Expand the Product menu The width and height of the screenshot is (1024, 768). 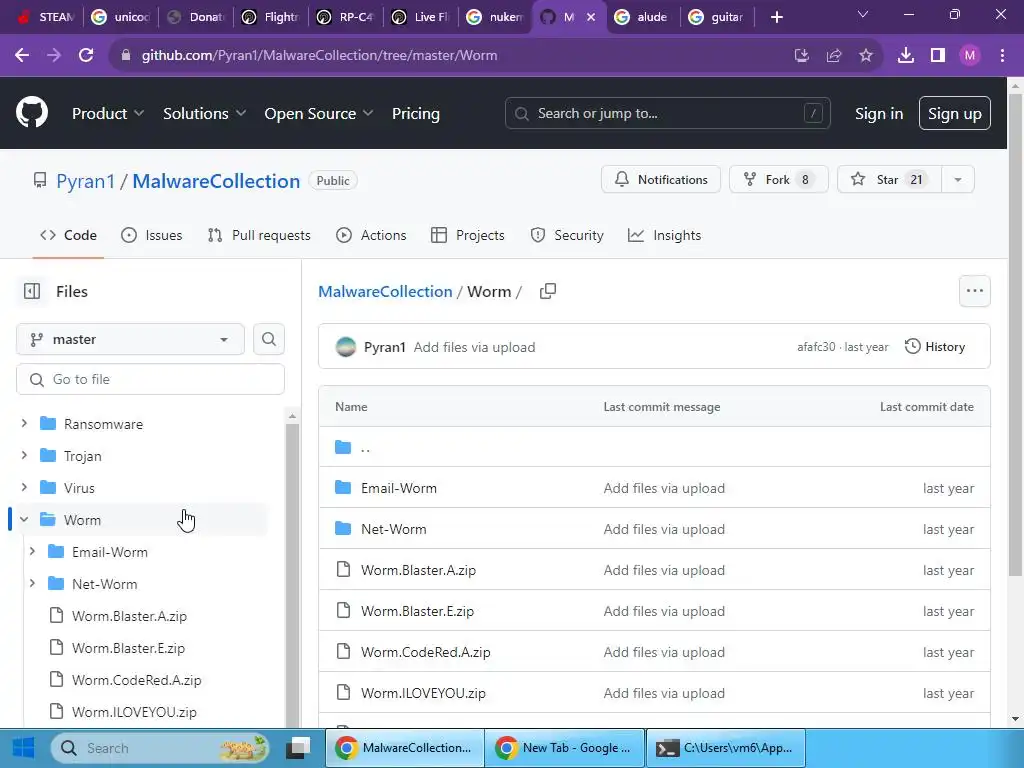[108, 113]
